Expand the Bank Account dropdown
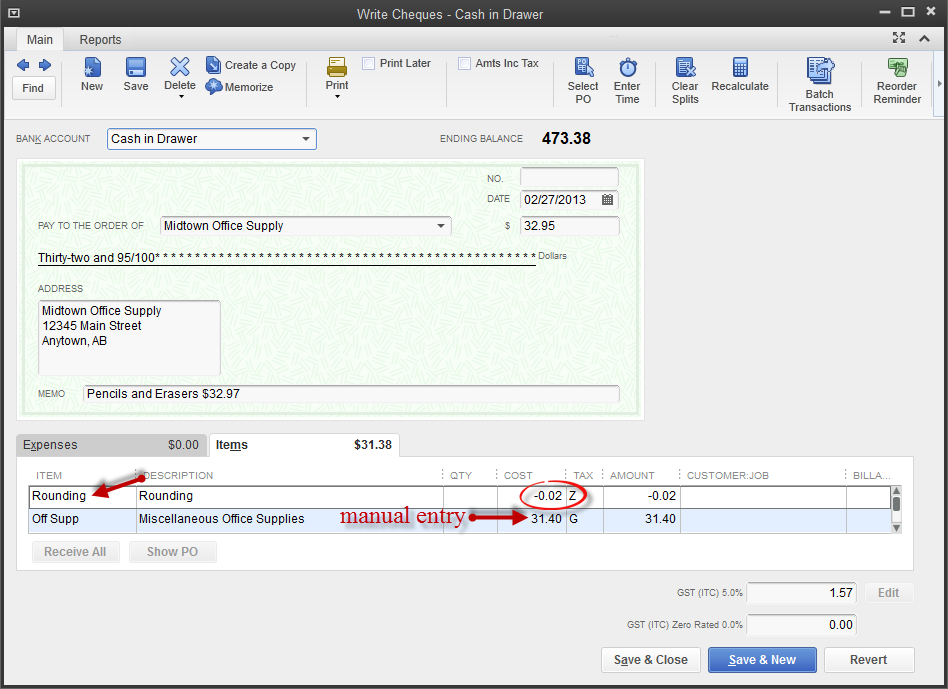 point(306,139)
